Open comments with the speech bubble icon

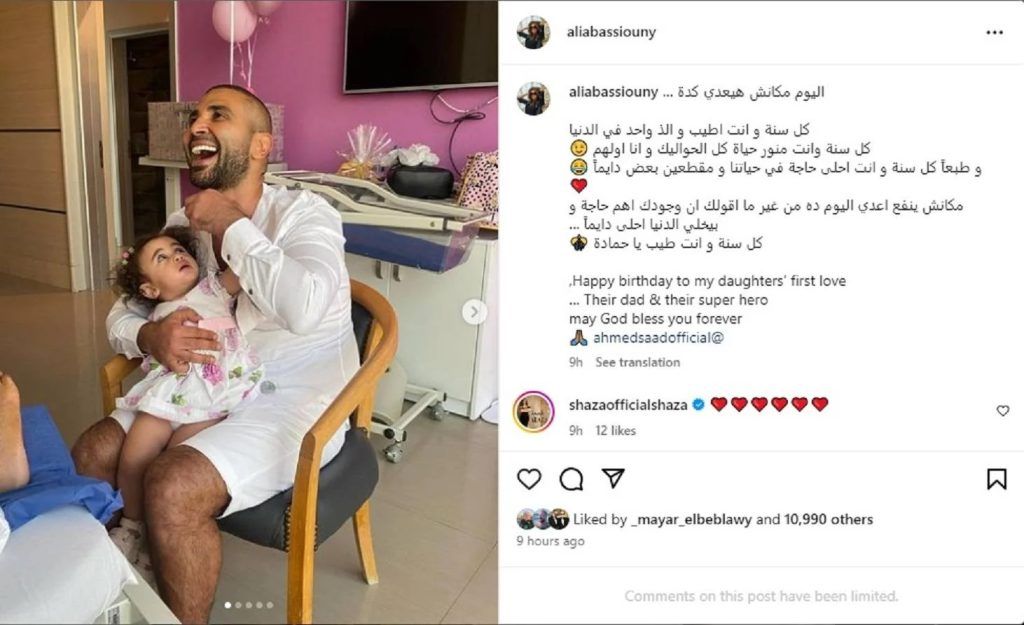pyautogui.click(x=571, y=479)
